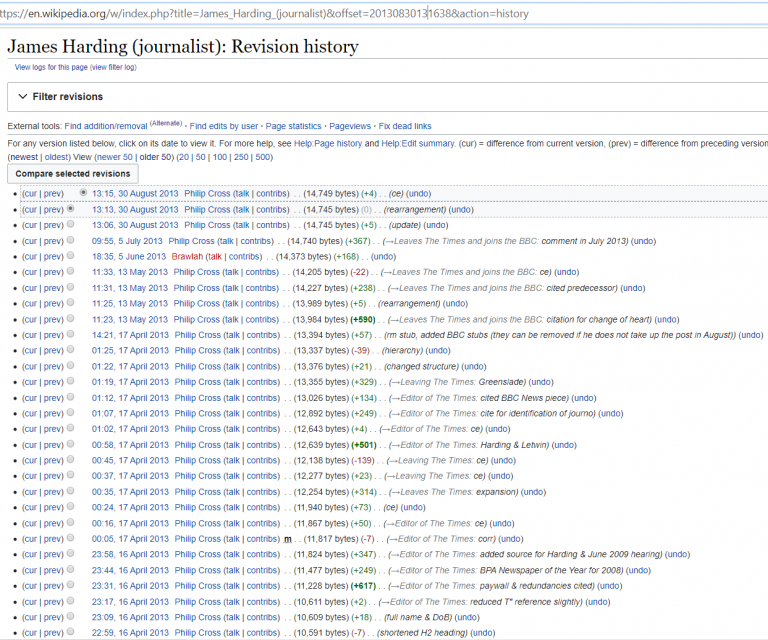Open prev diff for 00:37, 17 April 2013

pyautogui.click(x=52, y=476)
